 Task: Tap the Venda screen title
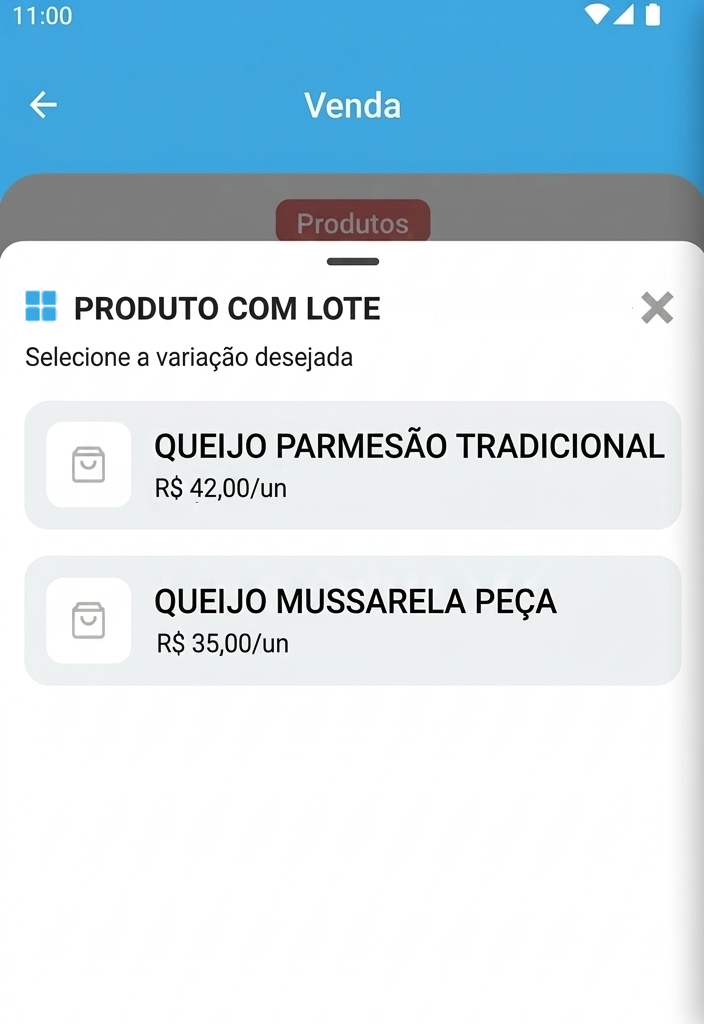click(352, 105)
